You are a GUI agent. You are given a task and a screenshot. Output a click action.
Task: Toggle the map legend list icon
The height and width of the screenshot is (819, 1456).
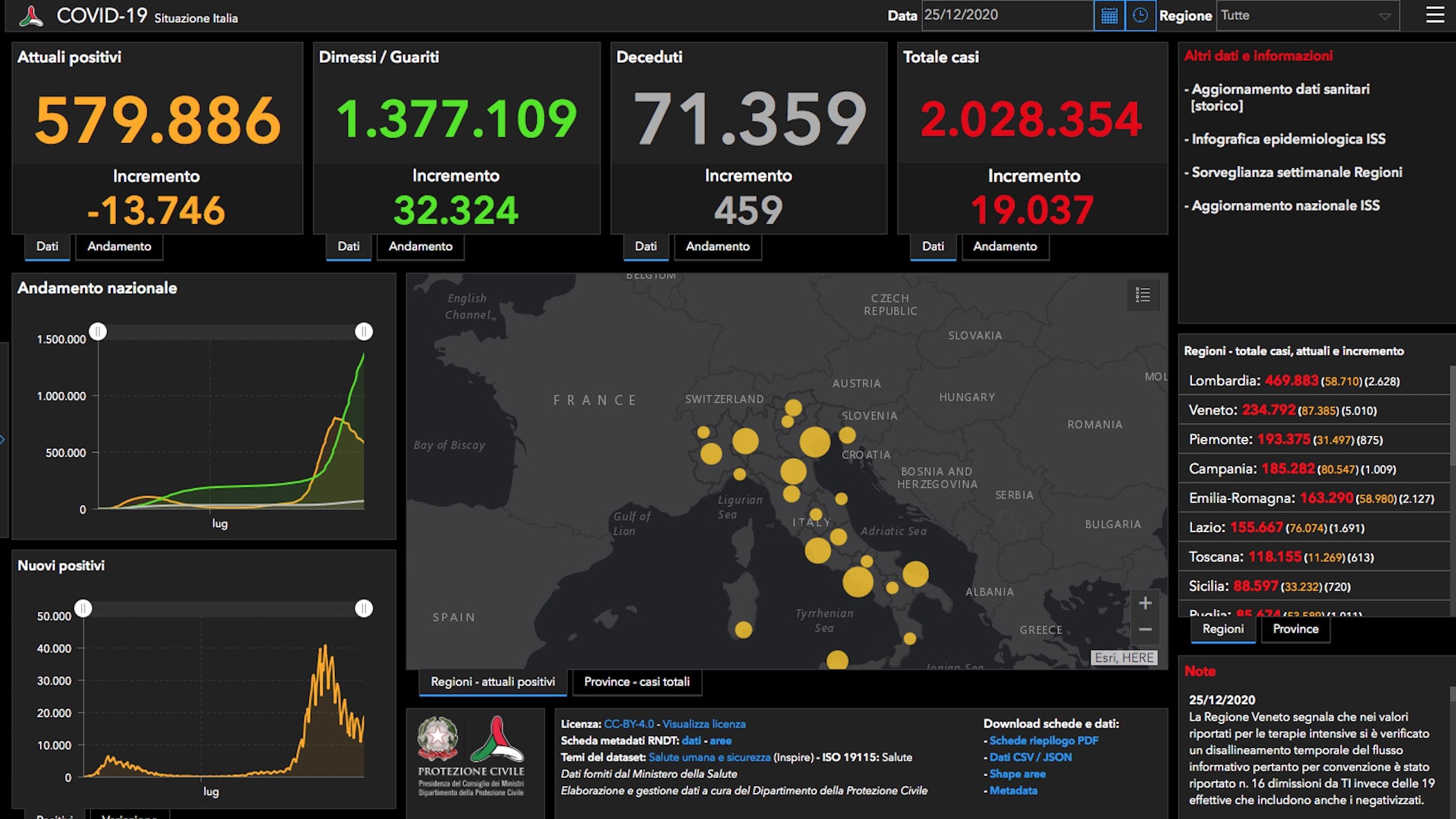(x=1143, y=295)
